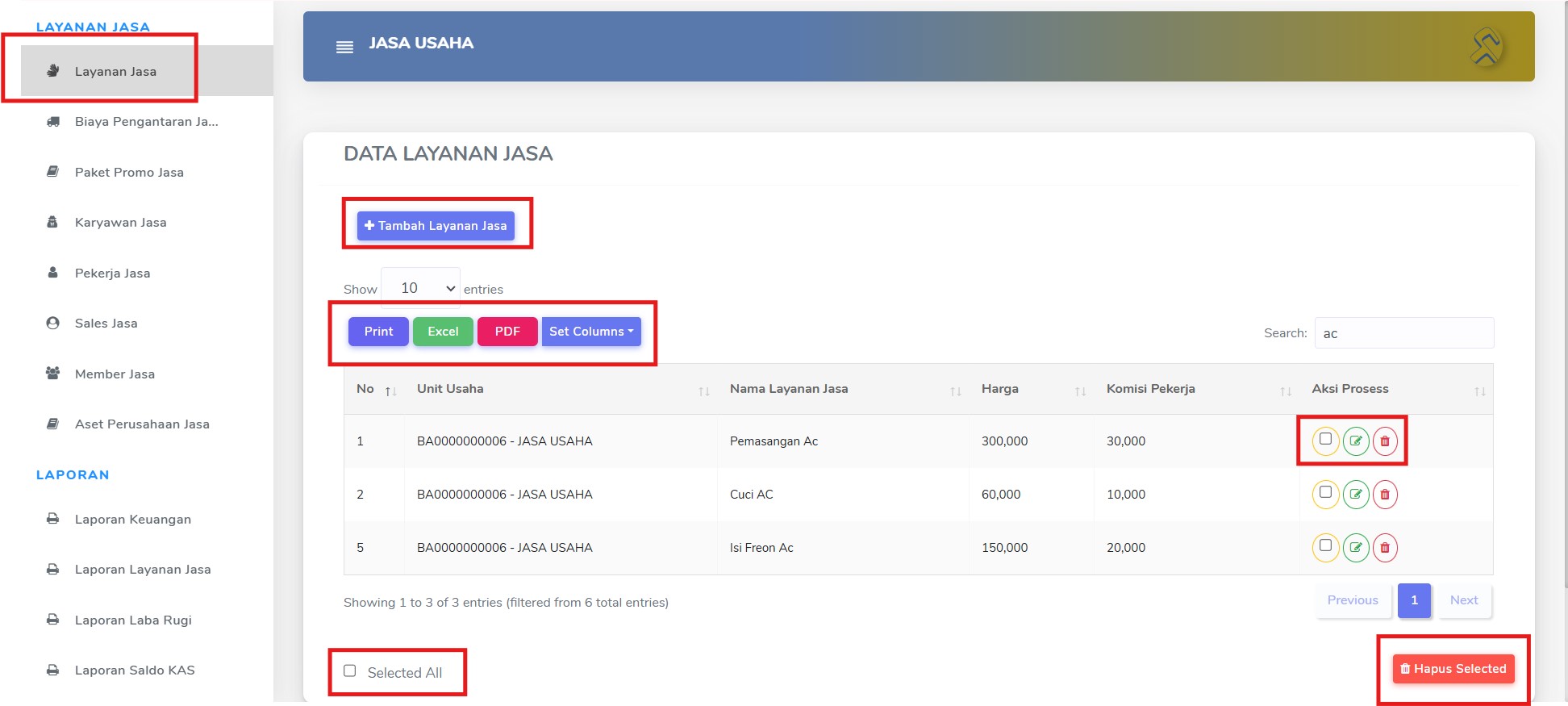Image resolution: width=1568 pixels, height=706 pixels.
Task: Click the logo icon in the header
Action: coord(1485,46)
